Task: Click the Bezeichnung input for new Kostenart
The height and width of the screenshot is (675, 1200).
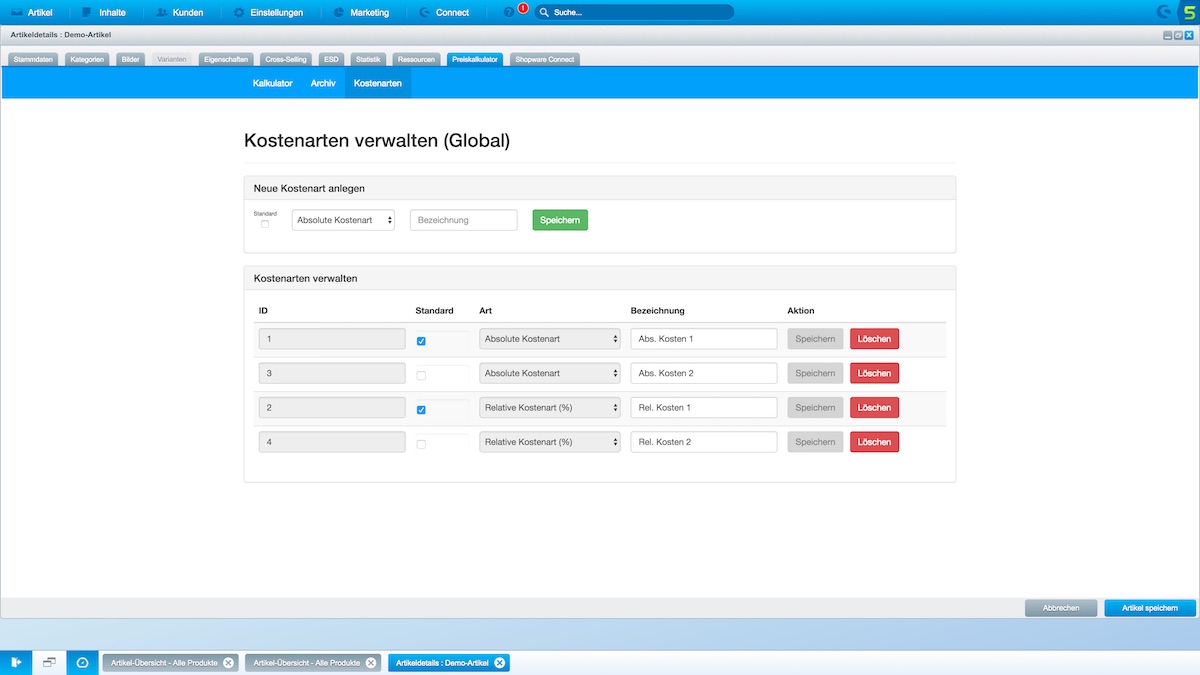Action: [463, 220]
